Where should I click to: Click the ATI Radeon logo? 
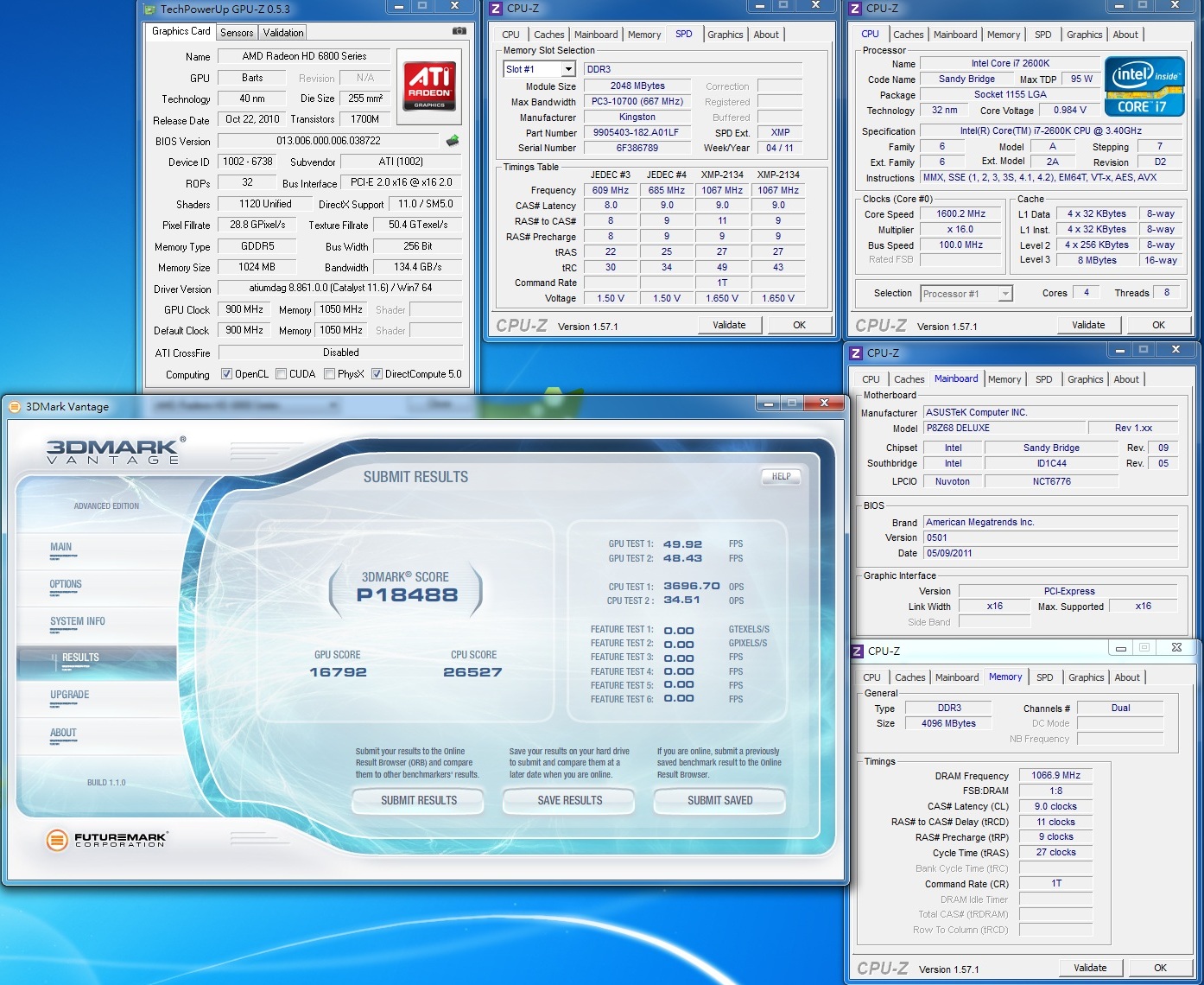pos(429,86)
